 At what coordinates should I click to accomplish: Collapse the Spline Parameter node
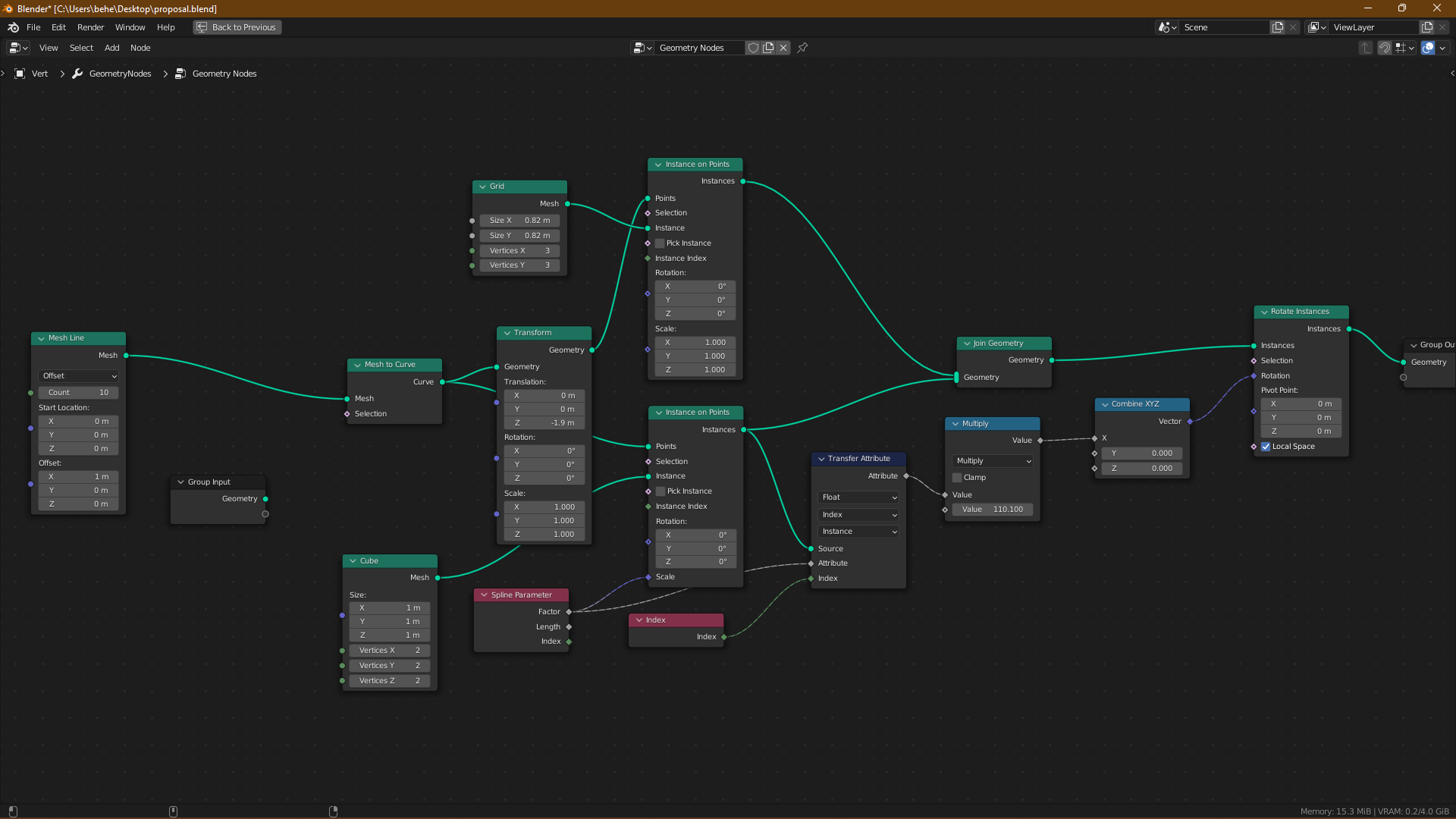pyautogui.click(x=484, y=595)
